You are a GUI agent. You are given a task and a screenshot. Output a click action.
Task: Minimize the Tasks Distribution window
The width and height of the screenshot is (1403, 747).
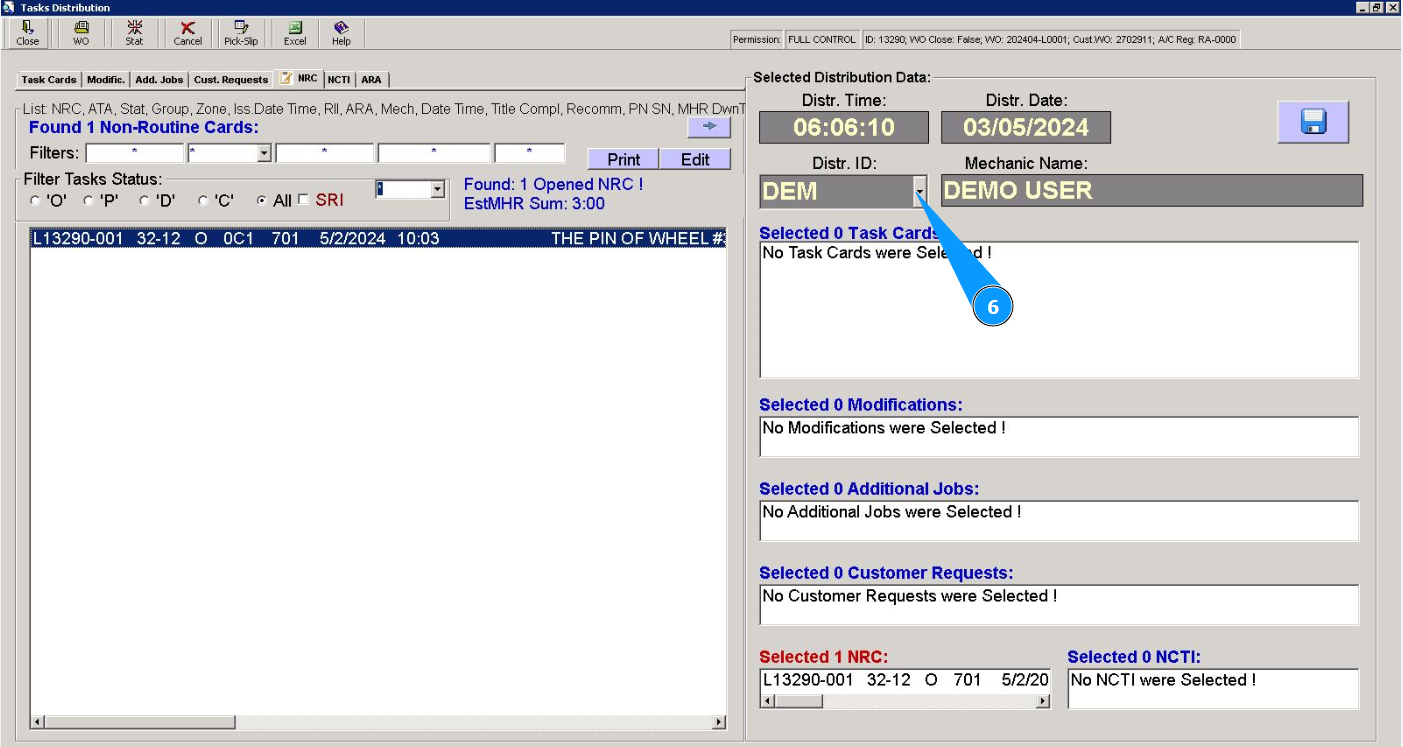[1362, 7]
